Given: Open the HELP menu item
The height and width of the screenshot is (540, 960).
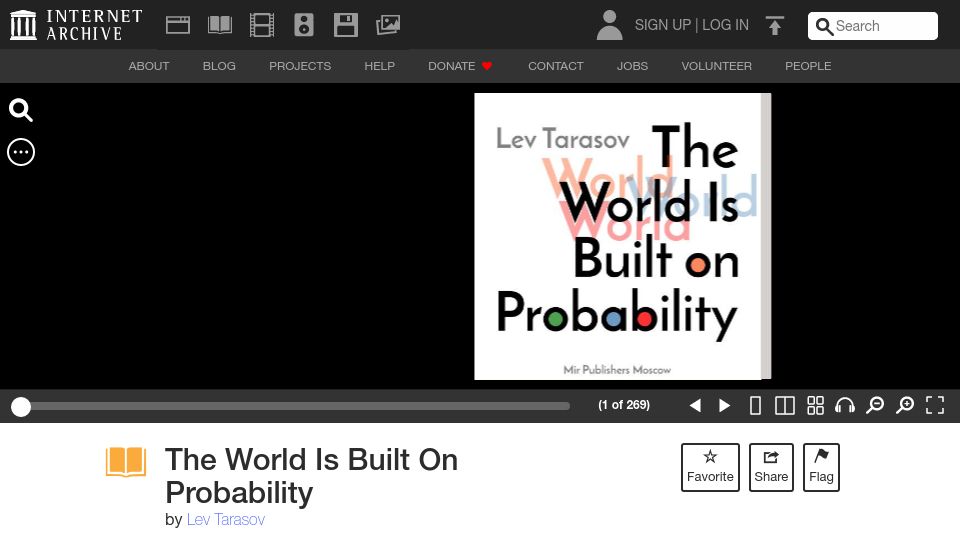Looking at the screenshot, I should pyautogui.click(x=380, y=66).
